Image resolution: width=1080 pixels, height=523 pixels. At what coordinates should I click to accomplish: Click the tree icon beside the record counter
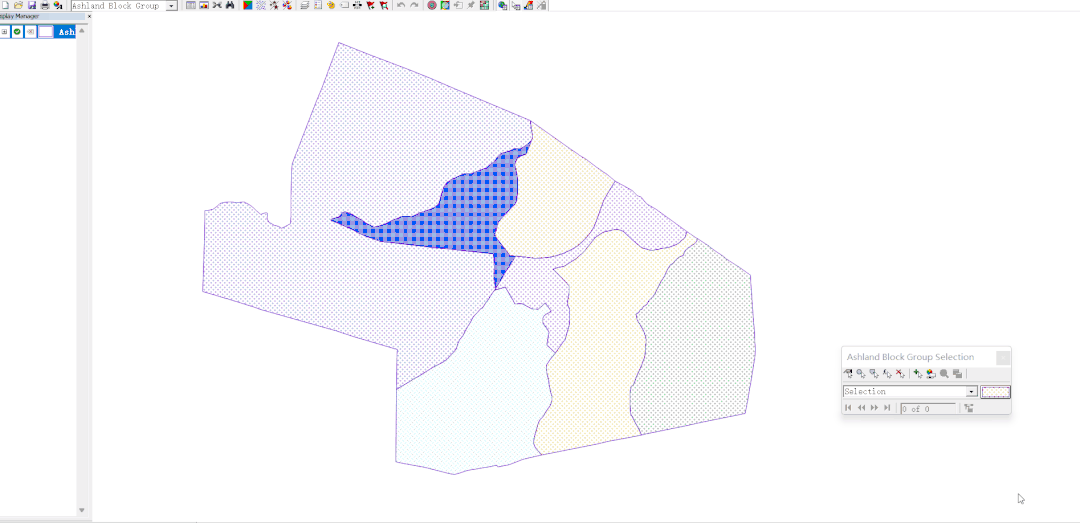pos(968,408)
